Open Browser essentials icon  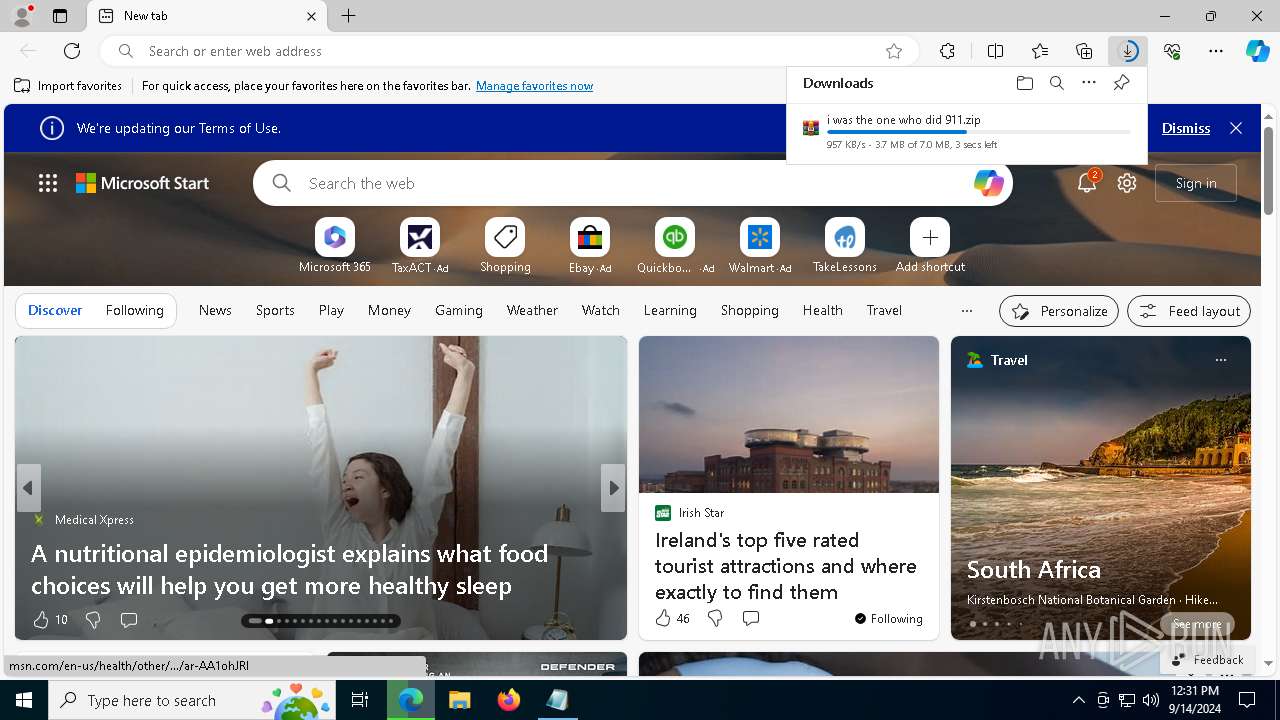pyautogui.click(x=1172, y=51)
